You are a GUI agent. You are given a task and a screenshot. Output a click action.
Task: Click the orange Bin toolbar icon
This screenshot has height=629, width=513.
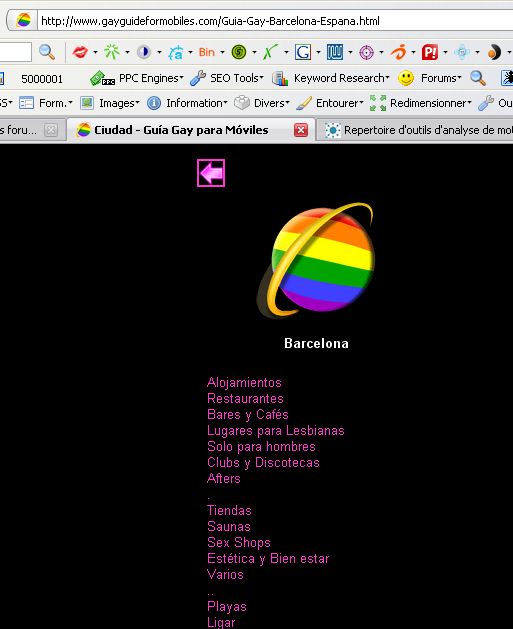click(207, 52)
